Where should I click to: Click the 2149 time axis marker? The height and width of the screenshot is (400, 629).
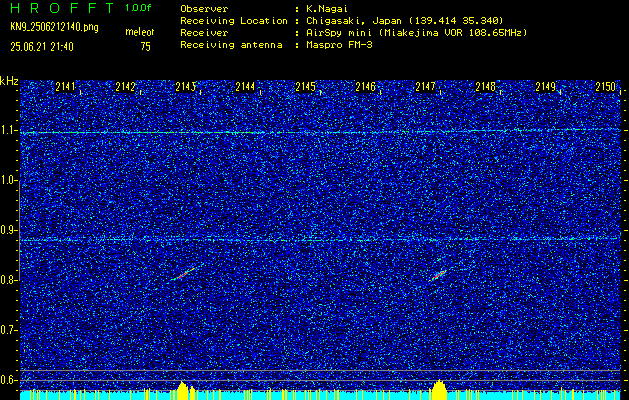point(546,87)
